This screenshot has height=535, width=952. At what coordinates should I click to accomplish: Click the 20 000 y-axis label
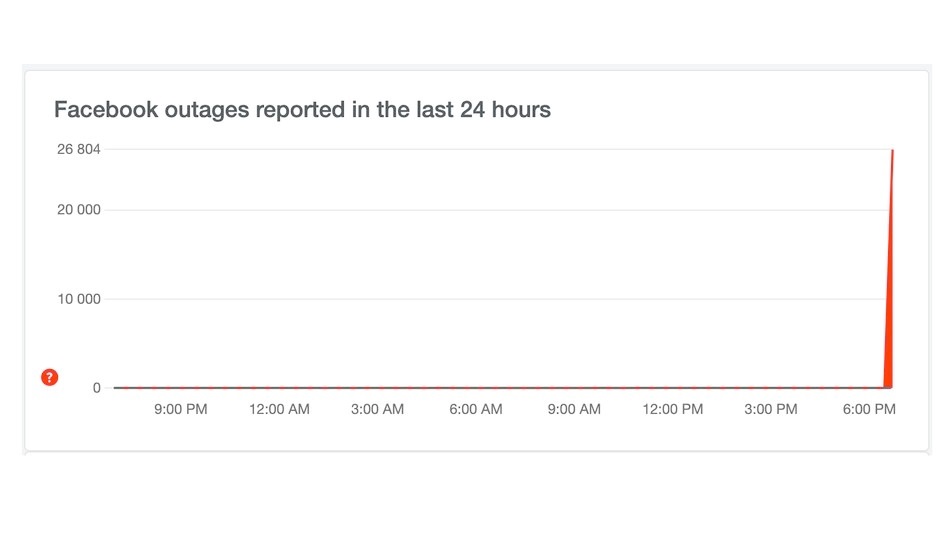(78, 210)
